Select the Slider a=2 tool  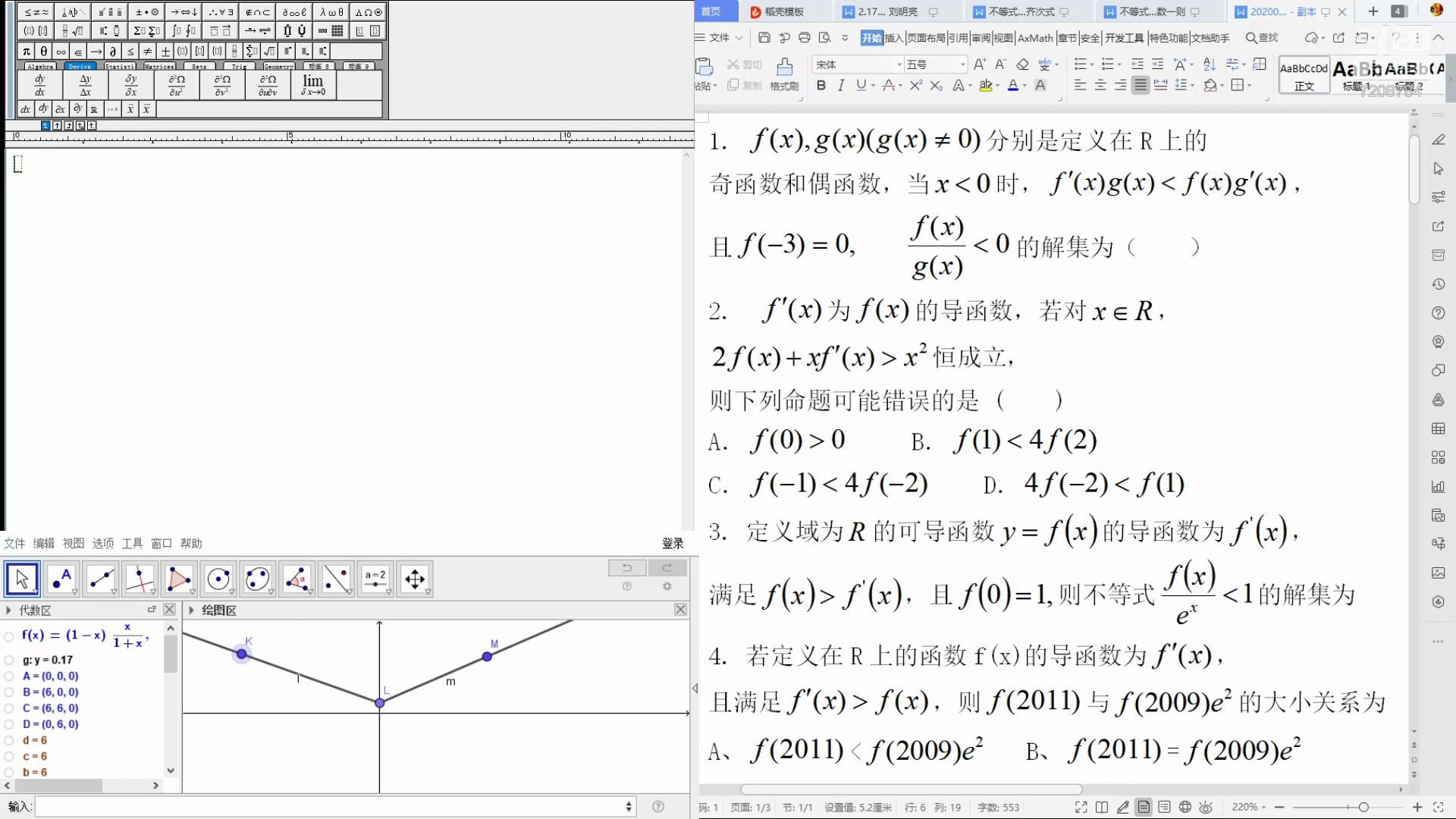[x=375, y=579]
